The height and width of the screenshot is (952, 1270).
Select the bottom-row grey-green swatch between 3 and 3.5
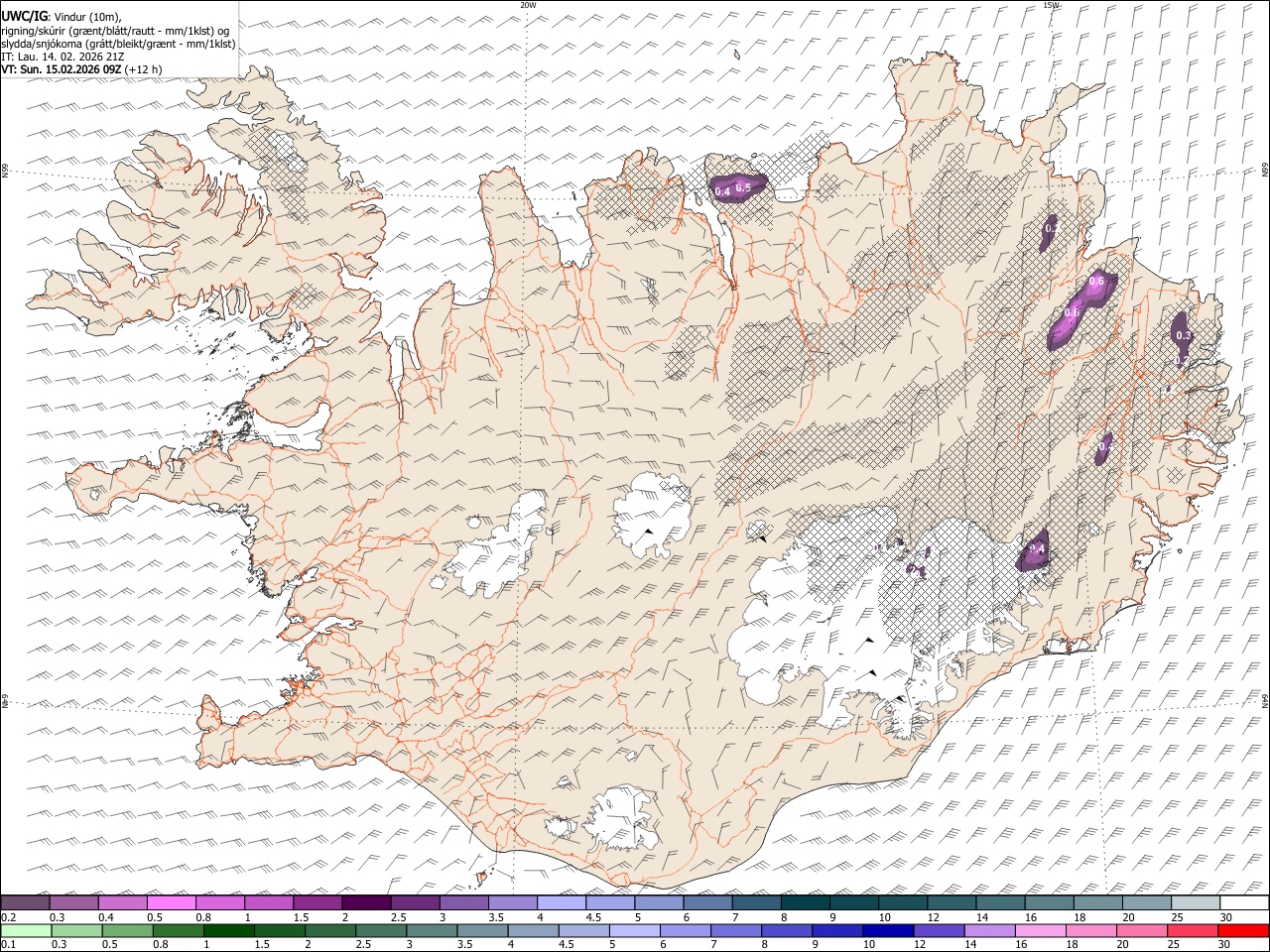tap(432, 931)
